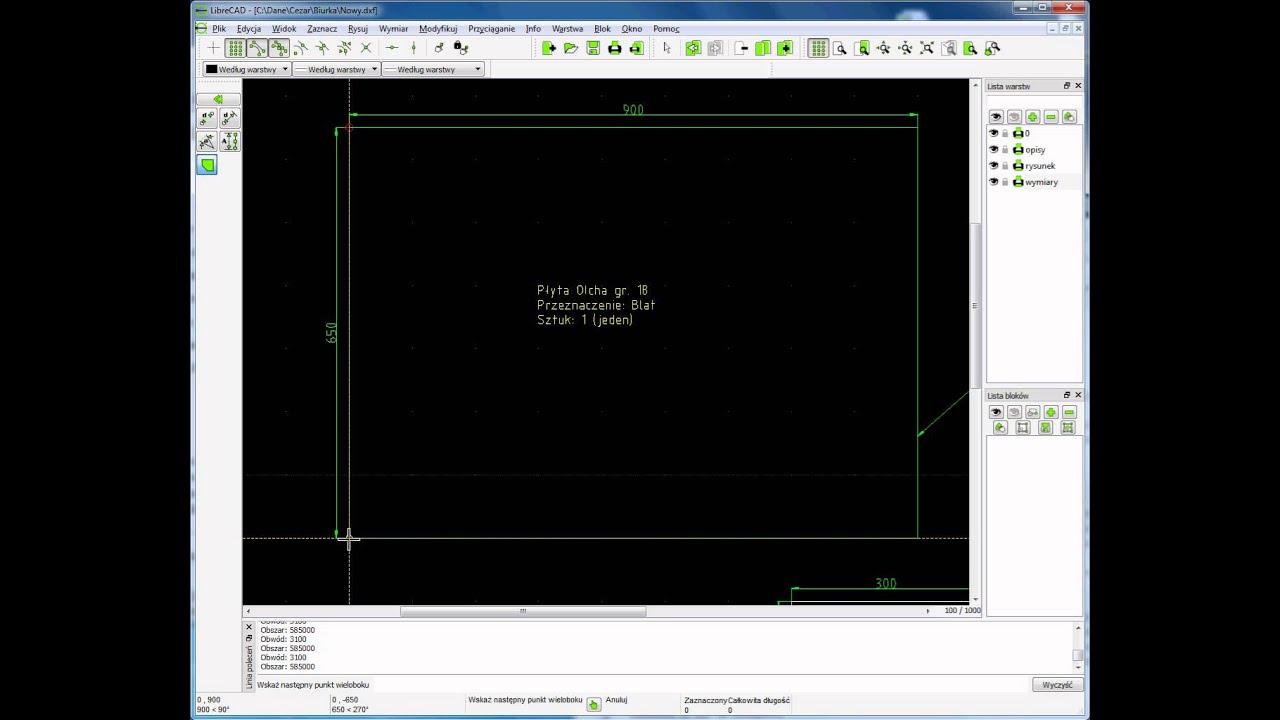
Task: Click the horizontal scrollbar below canvas
Action: 523,611
